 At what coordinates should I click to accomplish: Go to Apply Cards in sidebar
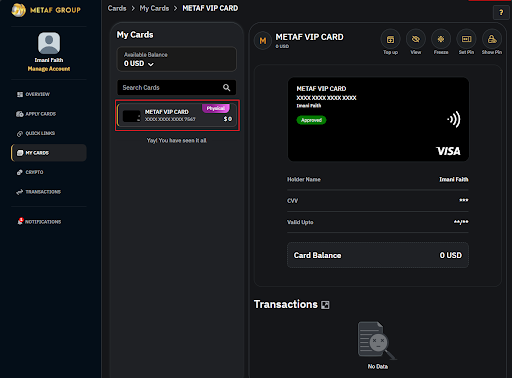(49, 114)
